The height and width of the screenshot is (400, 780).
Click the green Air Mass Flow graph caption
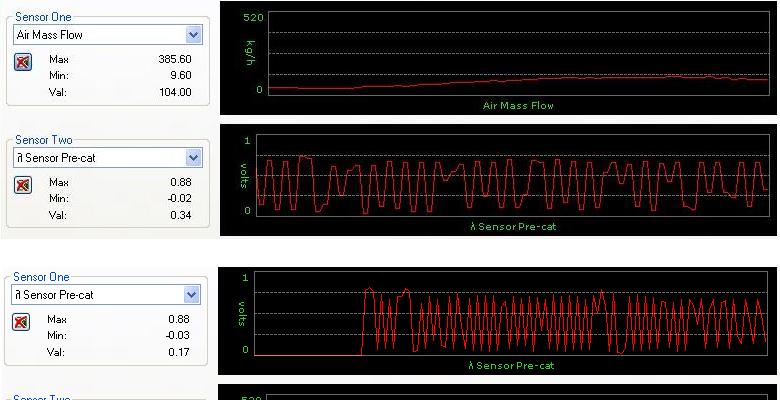tap(517, 105)
